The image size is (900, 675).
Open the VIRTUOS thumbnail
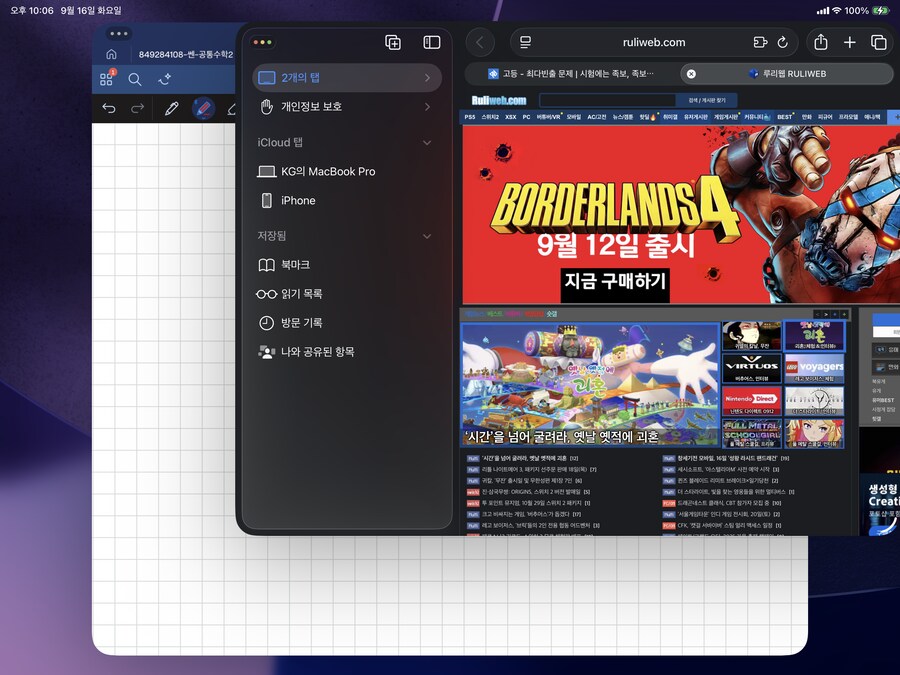coord(751,368)
